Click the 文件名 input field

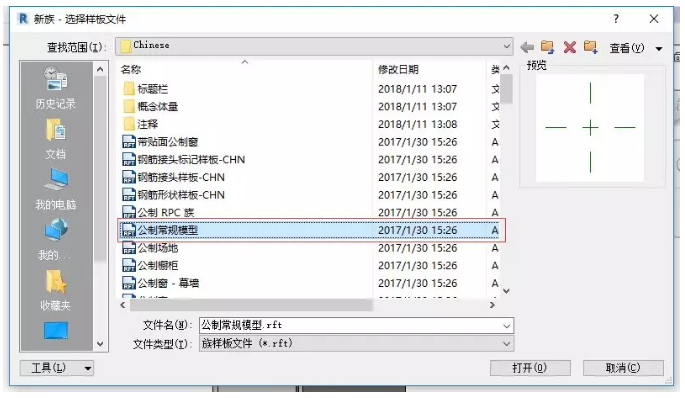point(356,325)
